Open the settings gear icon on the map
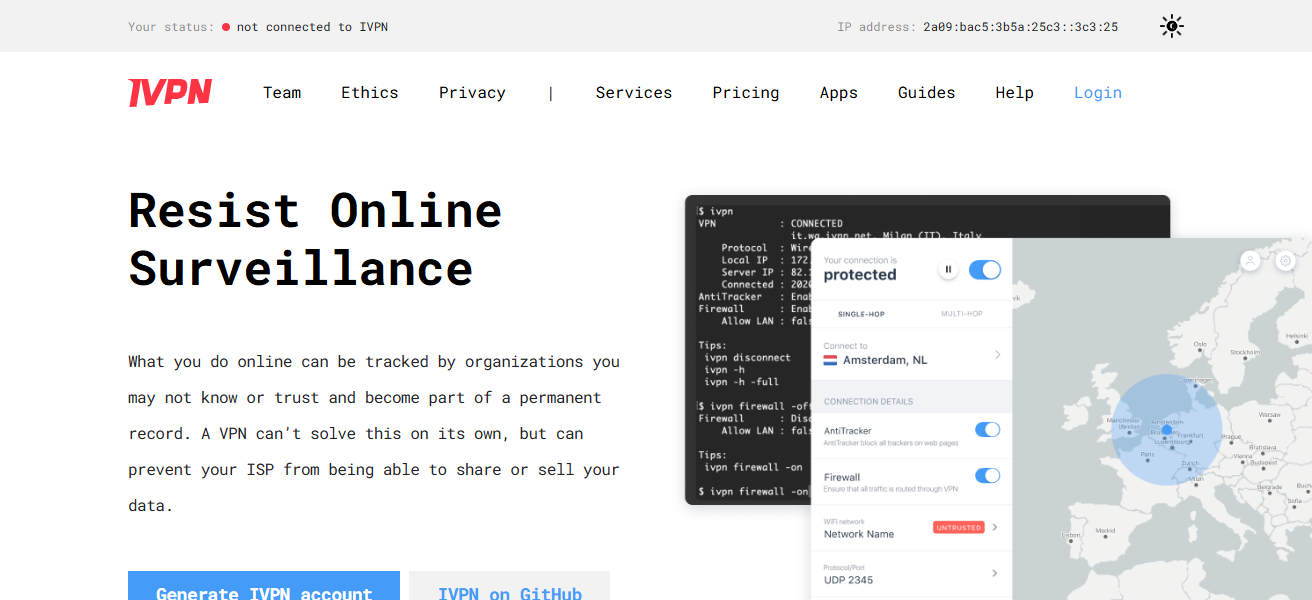Screen dimensions: 1312x600 [1286, 260]
